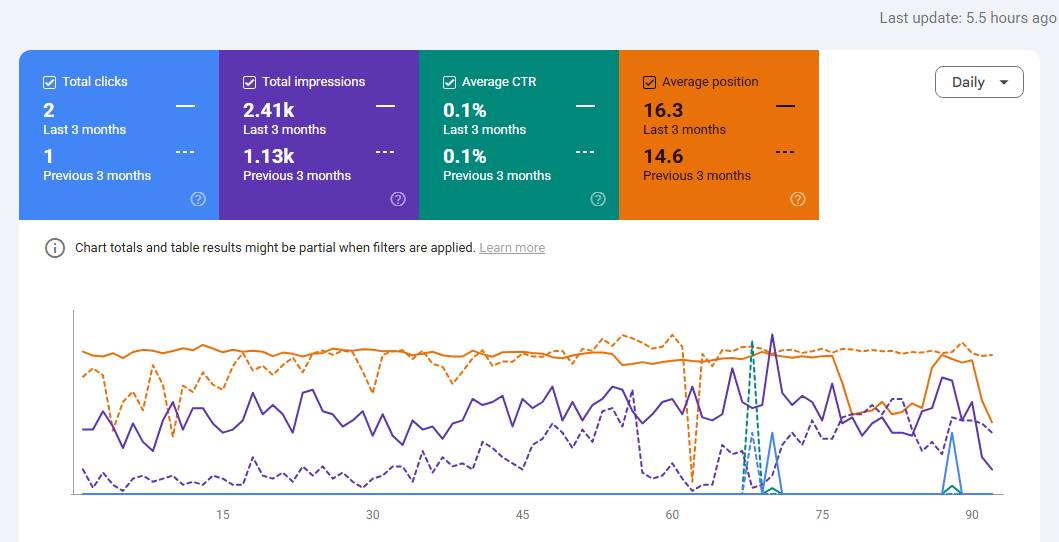The image size is (1059, 542).
Task: Open the Daily granularity dropdown
Action: tap(979, 82)
